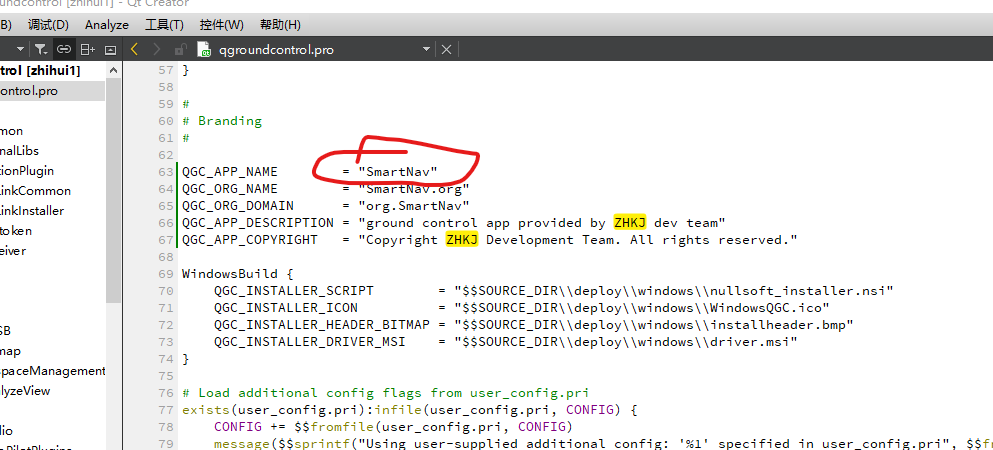993x450 pixels.
Task: Open the sidebar view selector dropdown arrow
Action: [x=20, y=49]
